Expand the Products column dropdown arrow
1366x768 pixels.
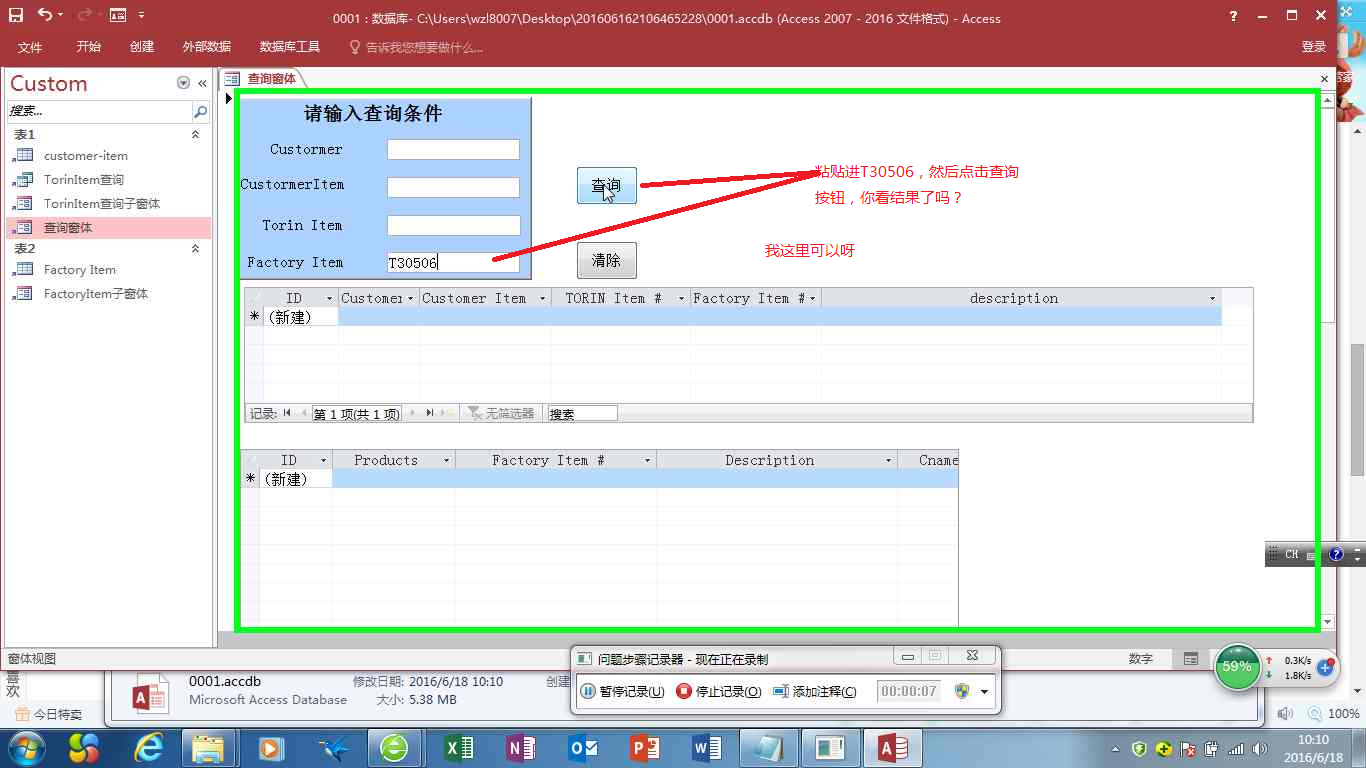tap(446, 461)
